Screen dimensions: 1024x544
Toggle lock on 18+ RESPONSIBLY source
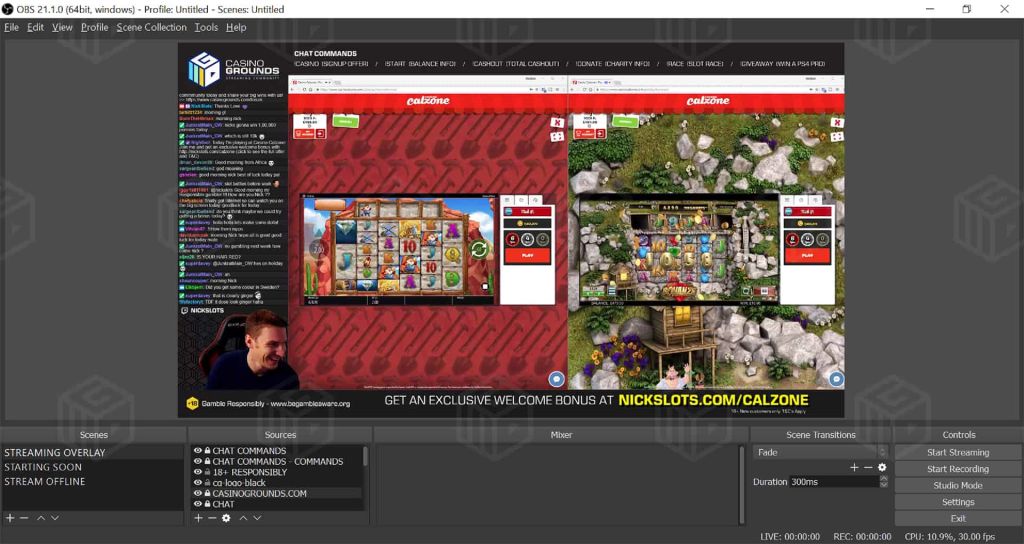click(x=207, y=472)
